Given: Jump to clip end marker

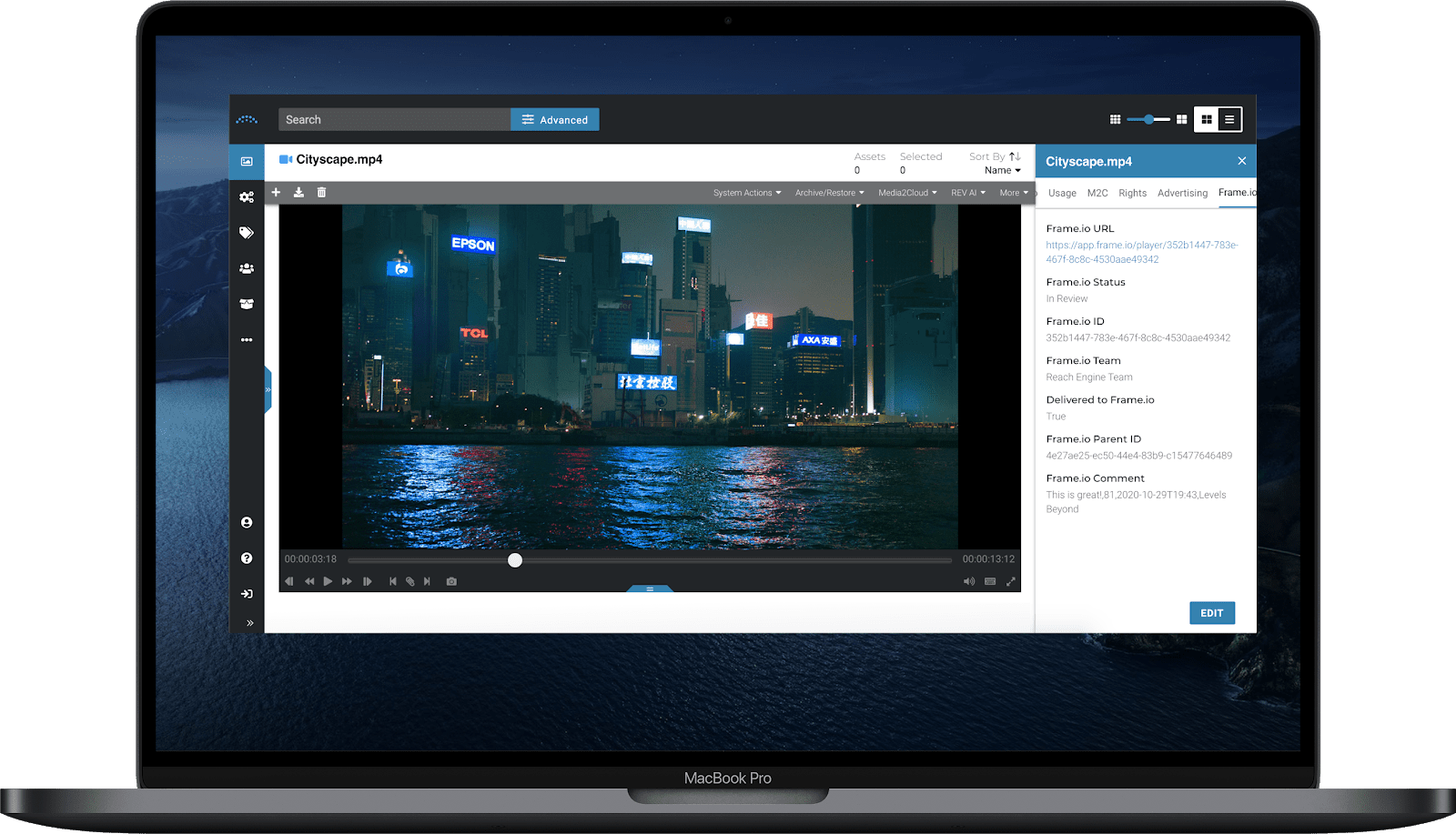Looking at the screenshot, I should click(427, 581).
